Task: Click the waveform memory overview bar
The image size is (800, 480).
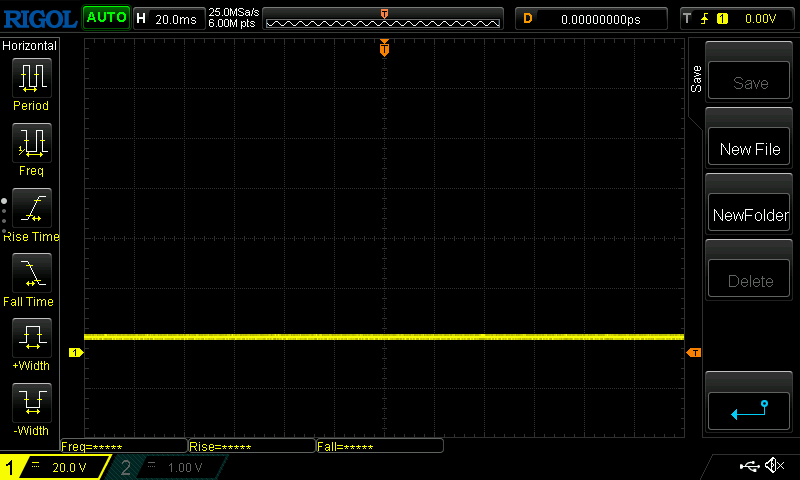Action: pyautogui.click(x=383, y=19)
